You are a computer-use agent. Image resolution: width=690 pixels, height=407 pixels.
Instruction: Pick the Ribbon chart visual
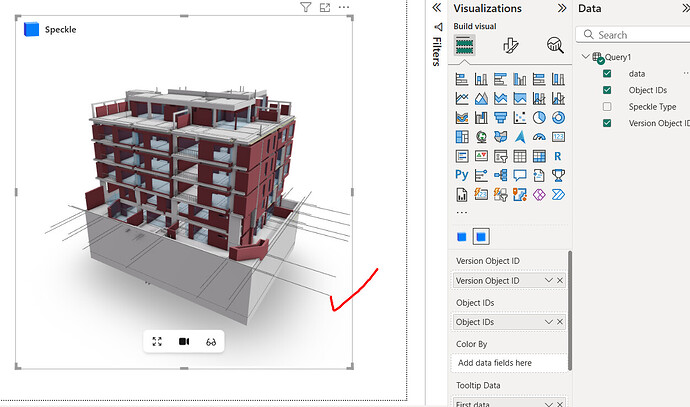tap(462, 117)
